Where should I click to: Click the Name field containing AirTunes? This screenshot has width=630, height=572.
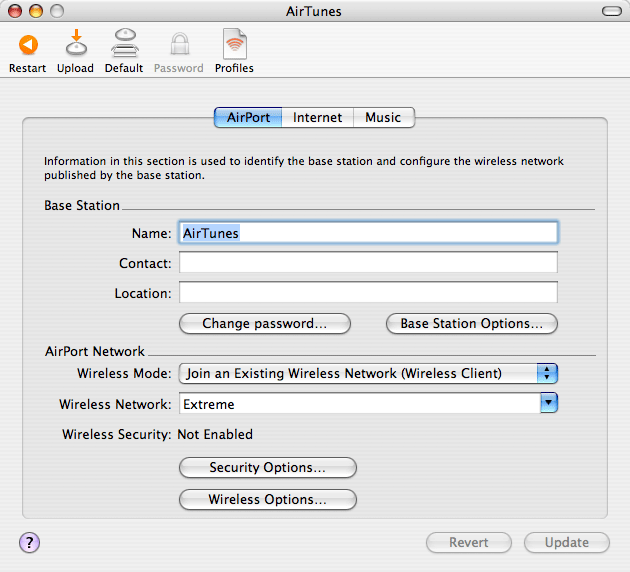pyautogui.click(x=368, y=233)
